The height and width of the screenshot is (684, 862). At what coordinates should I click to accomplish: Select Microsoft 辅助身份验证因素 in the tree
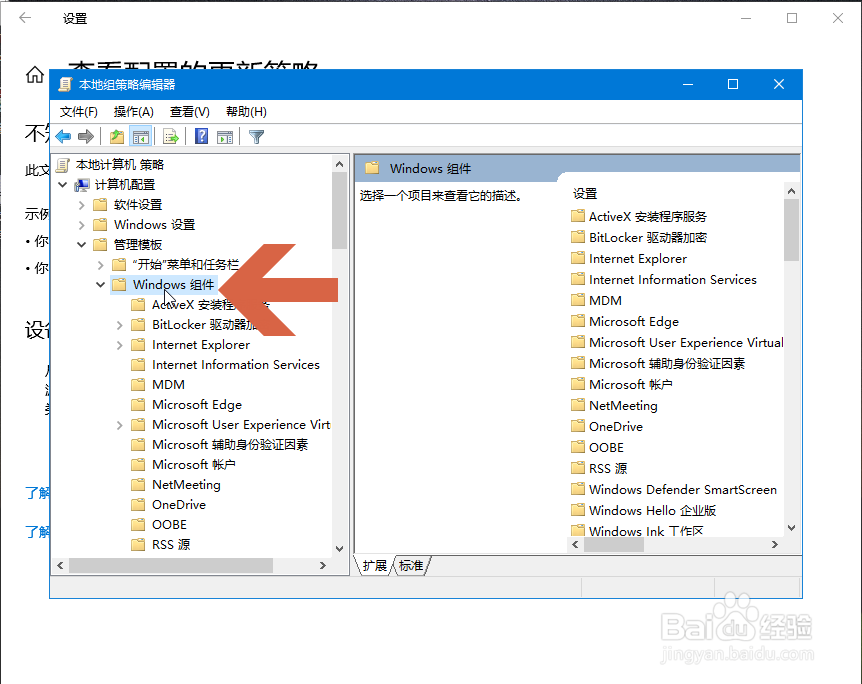pos(230,444)
